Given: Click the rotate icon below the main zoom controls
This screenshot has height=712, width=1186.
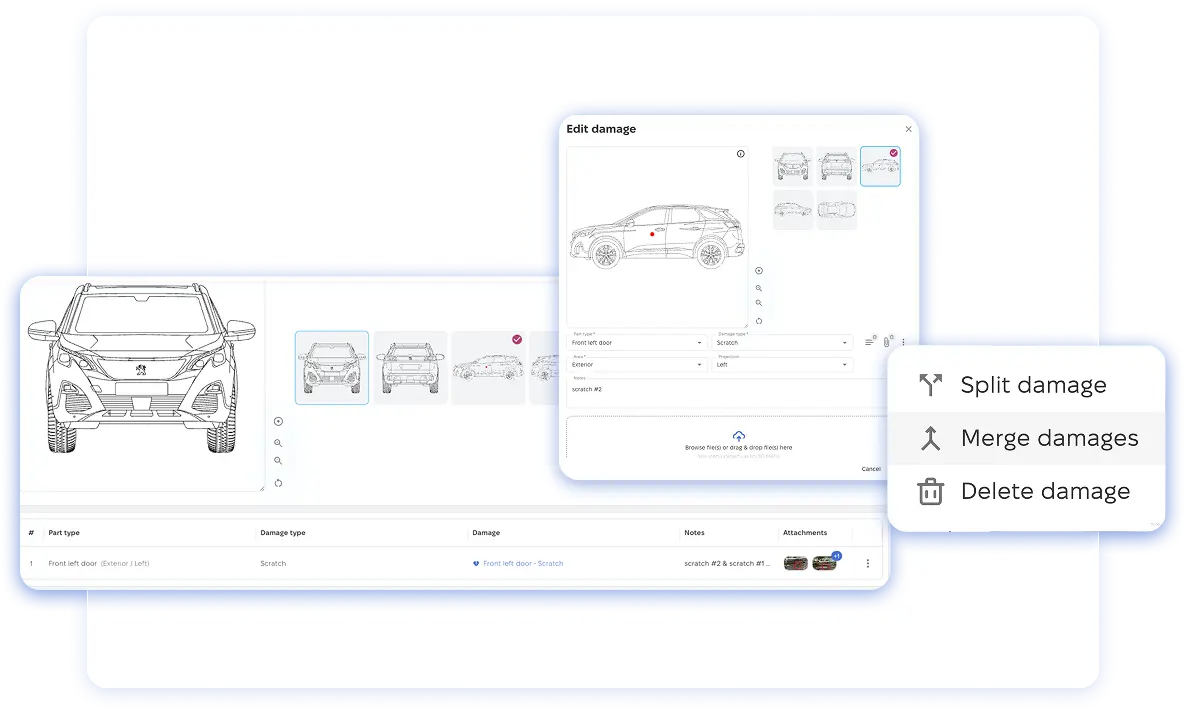Looking at the screenshot, I should [278, 483].
